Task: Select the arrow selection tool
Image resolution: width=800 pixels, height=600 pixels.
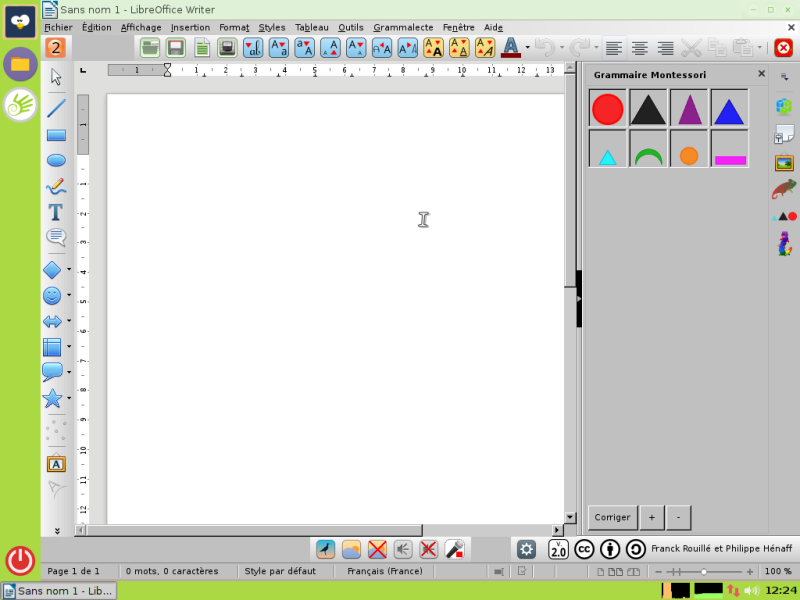Action: pyautogui.click(x=56, y=77)
